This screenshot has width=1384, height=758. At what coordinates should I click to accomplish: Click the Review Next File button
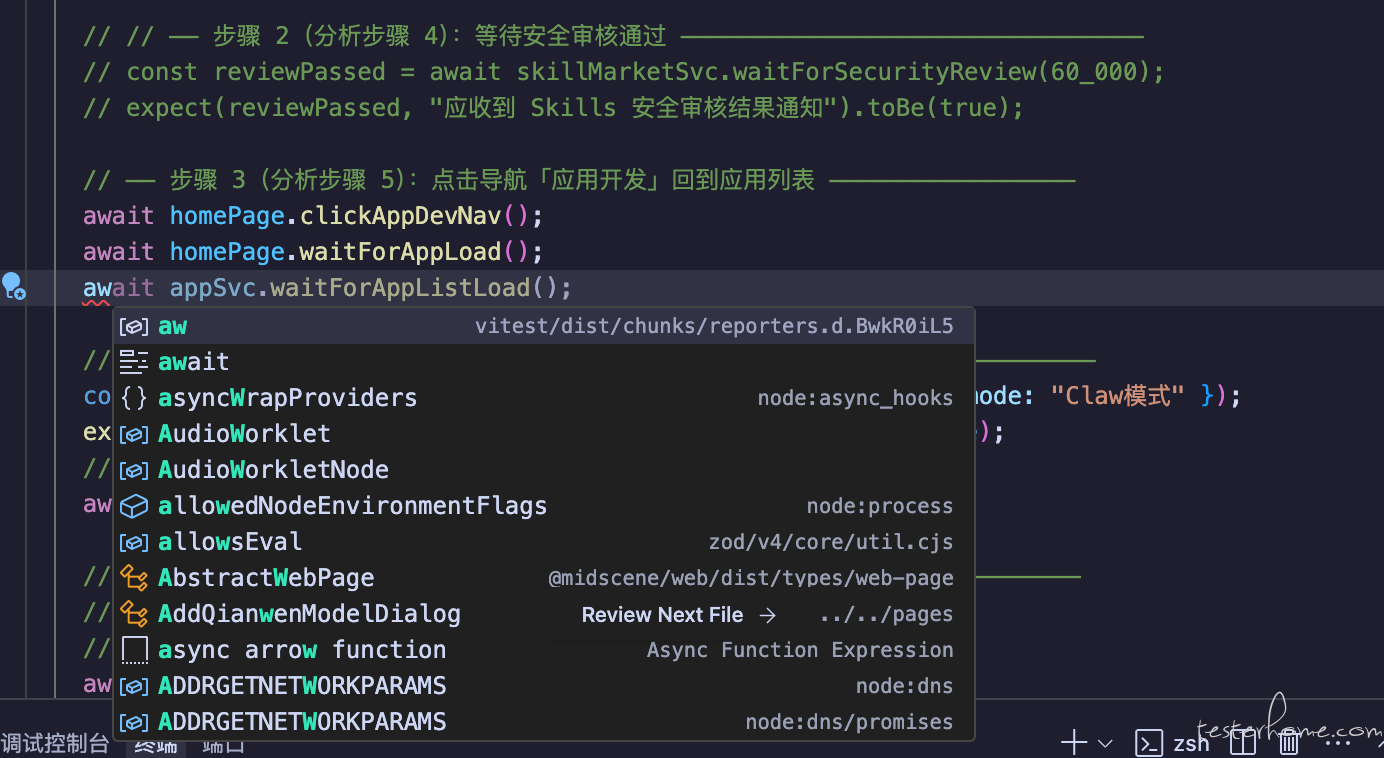(x=679, y=615)
